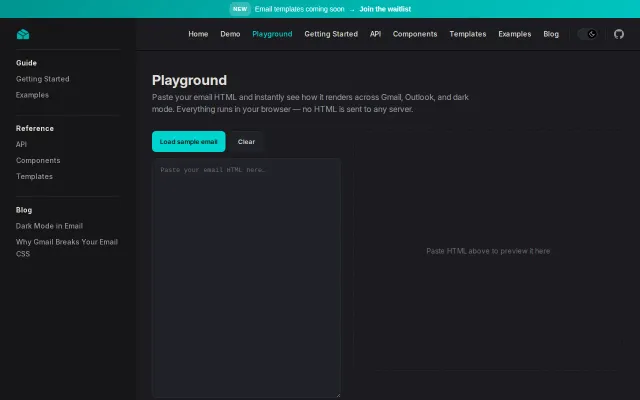Click the 'Paste HTML above to preview' placeholder

pyautogui.click(x=488, y=251)
